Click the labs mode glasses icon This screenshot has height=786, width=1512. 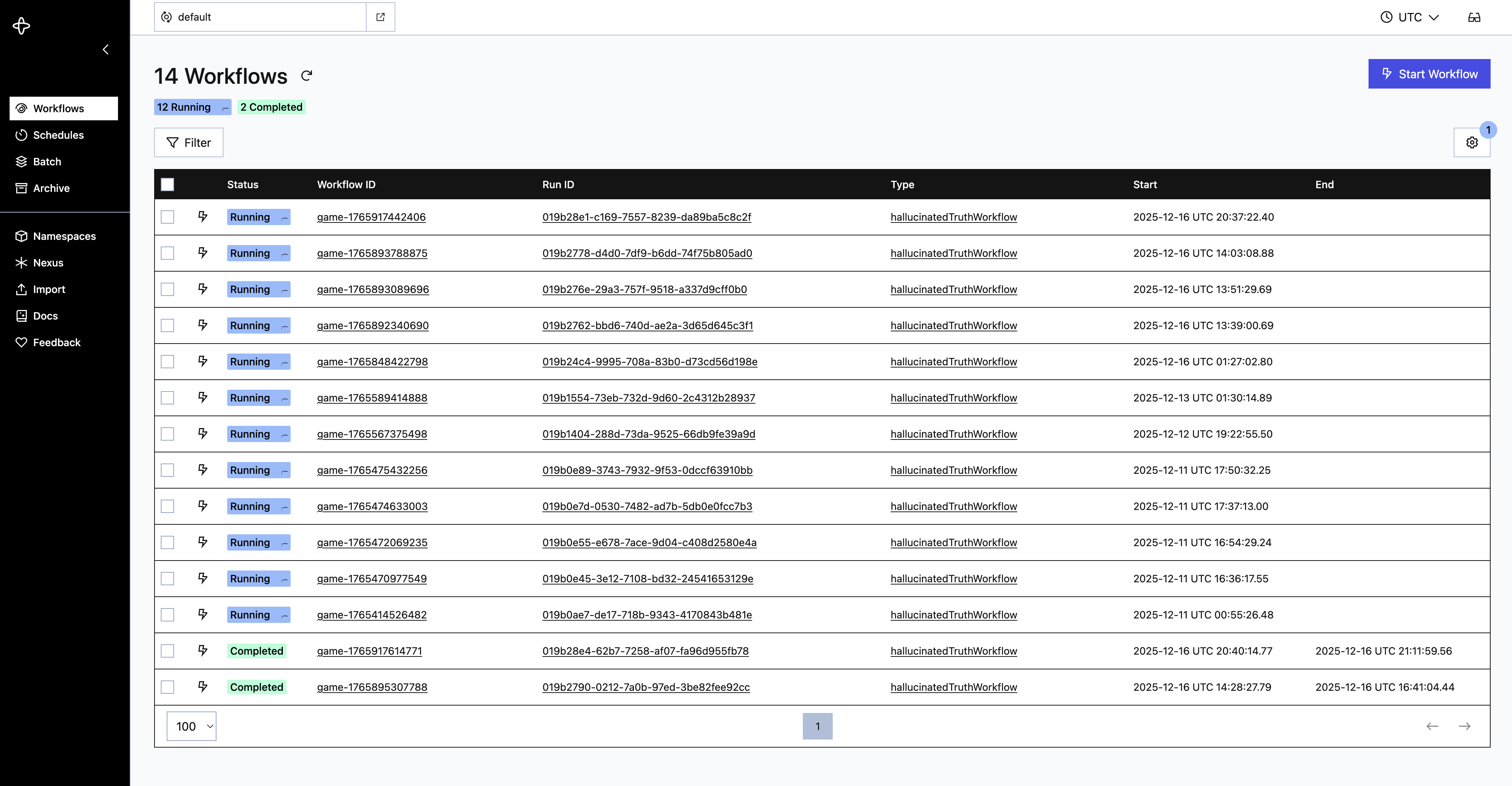pos(1474,17)
